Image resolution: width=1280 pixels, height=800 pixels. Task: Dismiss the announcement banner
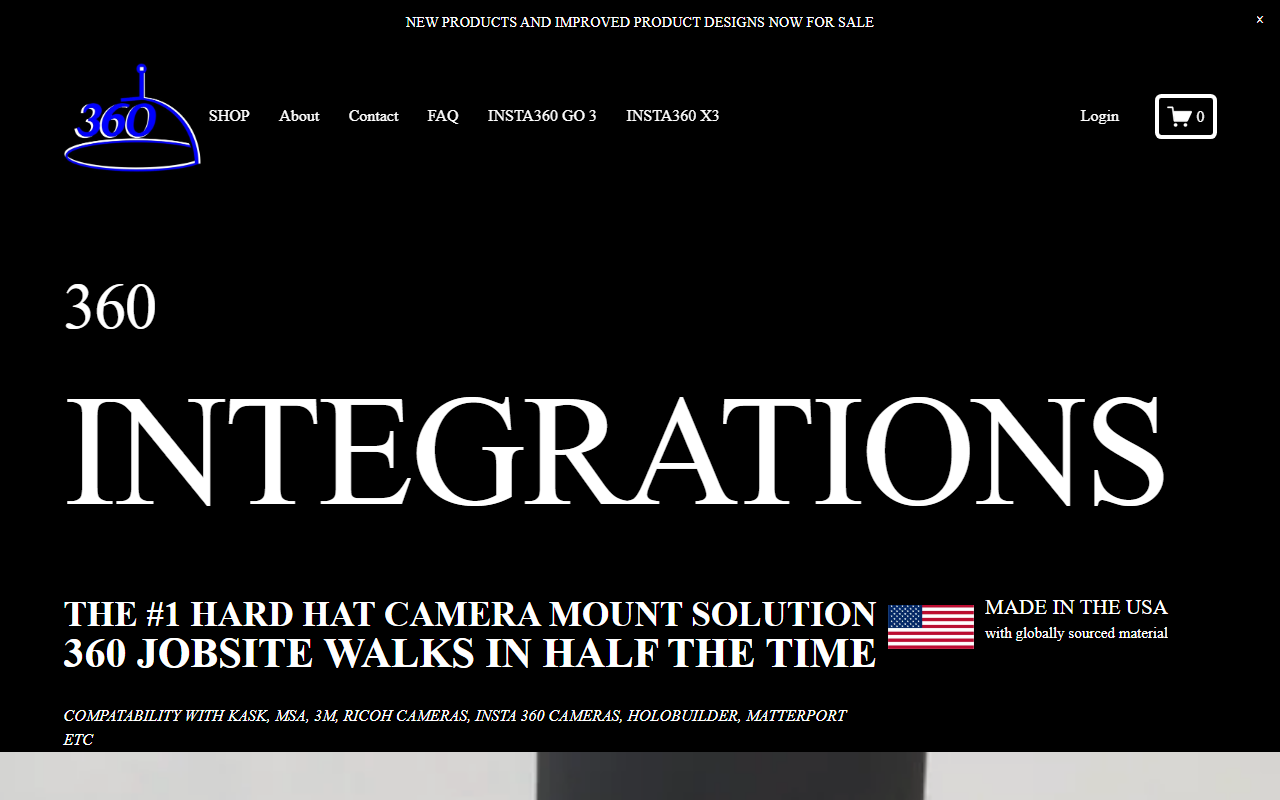(1260, 20)
